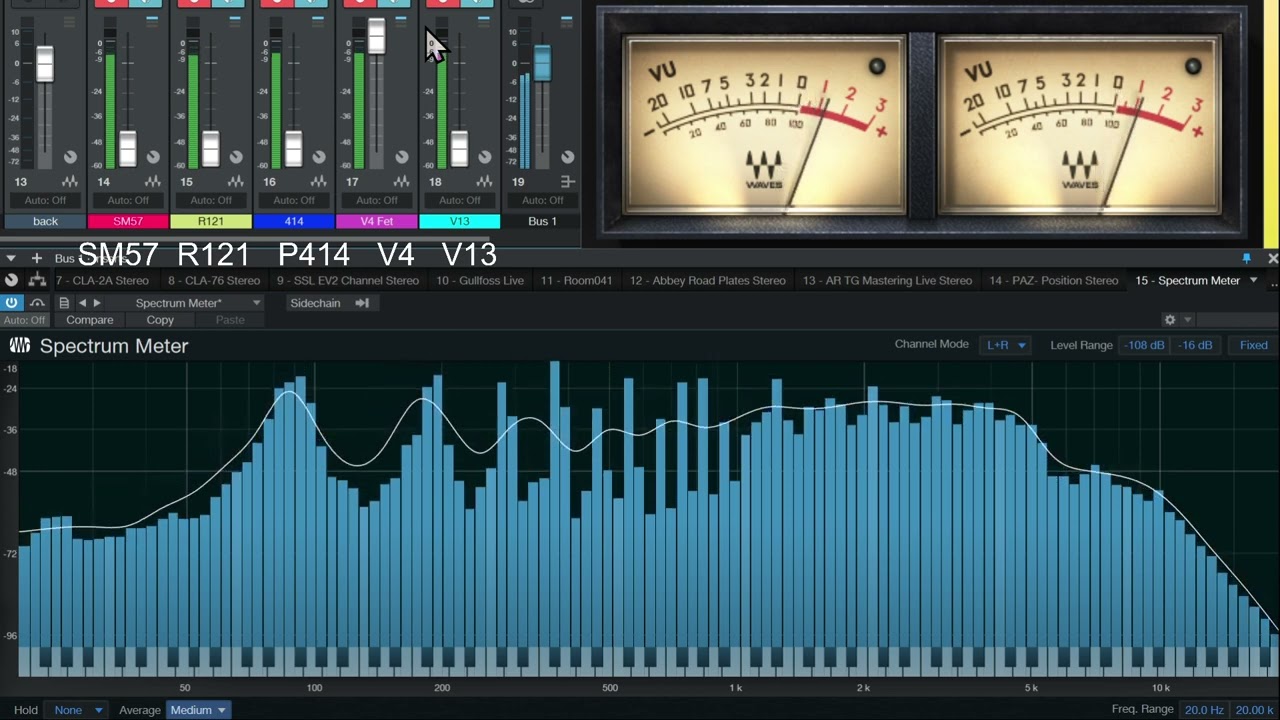Click the blue pin icon of plugin window
Image resolution: width=1280 pixels, height=720 pixels.
(1246, 258)
